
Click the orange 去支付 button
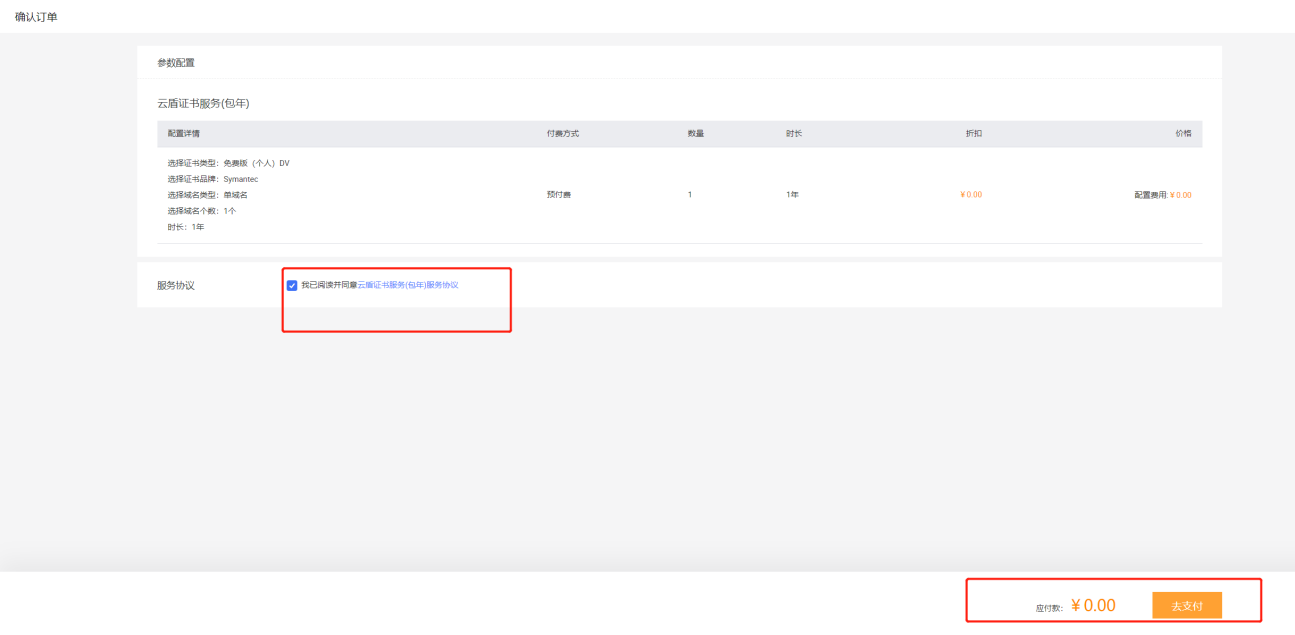coord(1186,606)
